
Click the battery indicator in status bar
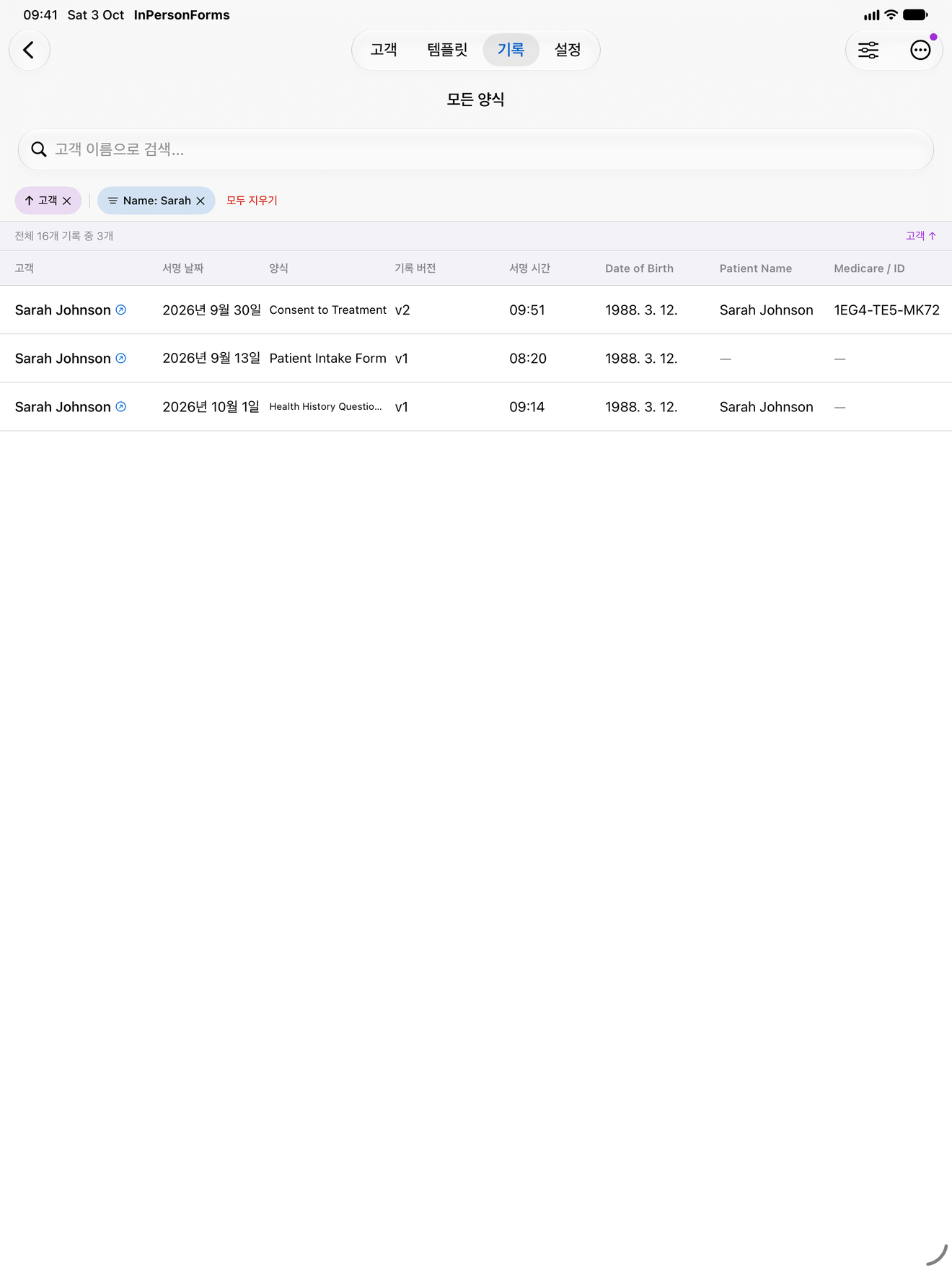[916, 14]
